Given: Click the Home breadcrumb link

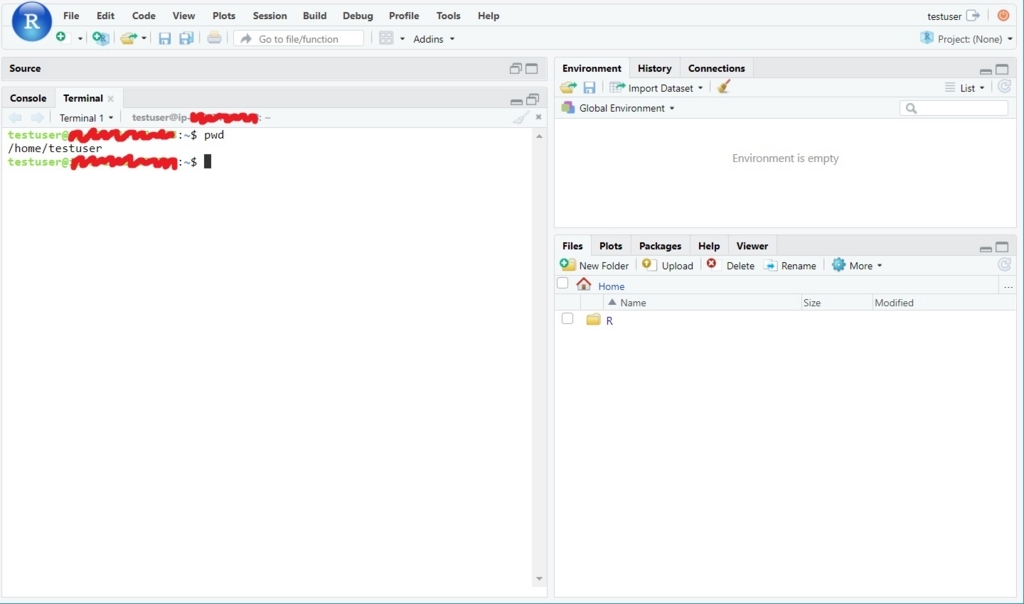Looking at the screenshot, I should tap(611, 286).
